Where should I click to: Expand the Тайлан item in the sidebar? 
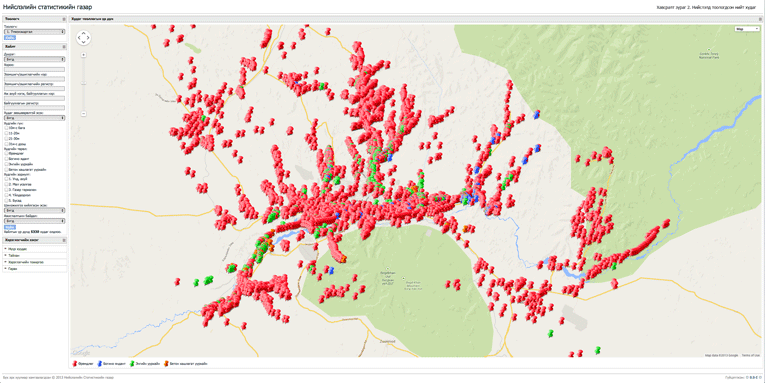pyautogui.click(x=35, y=255)
